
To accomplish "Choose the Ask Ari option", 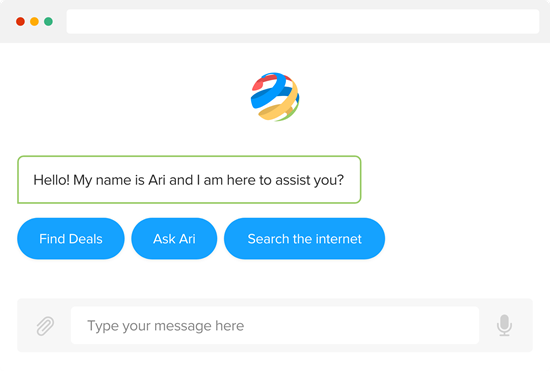I will click(x=174, y=238).
